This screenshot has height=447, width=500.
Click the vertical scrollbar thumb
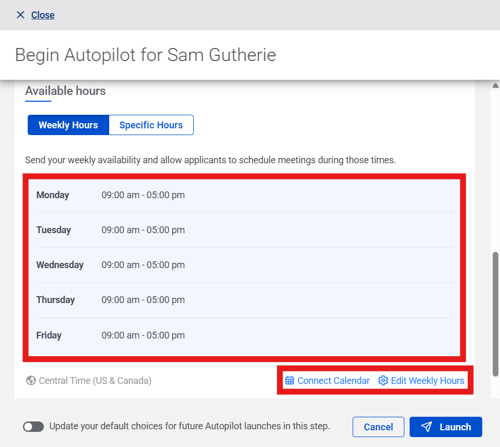tap(495, 314)
